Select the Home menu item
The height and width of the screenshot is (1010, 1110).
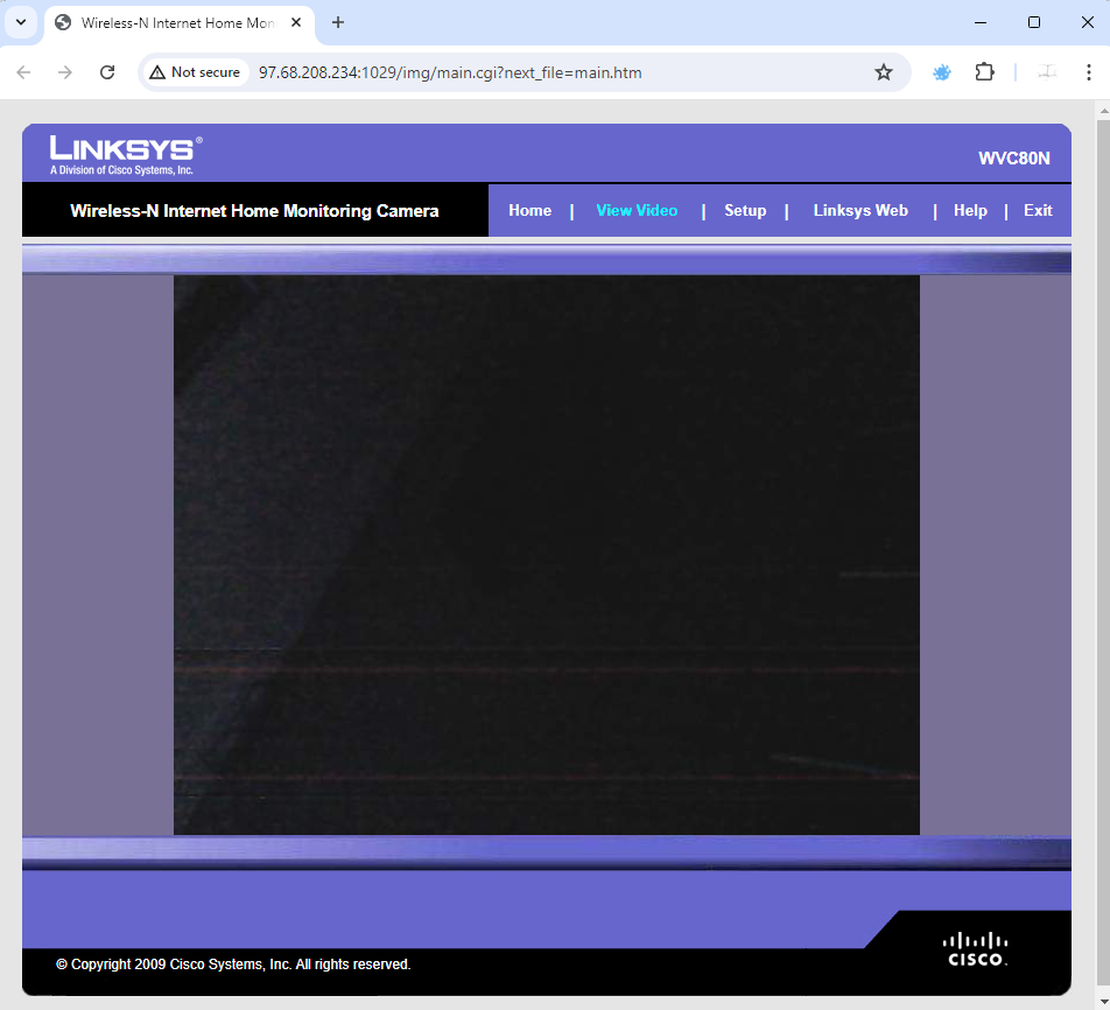(x=530, y=210)
